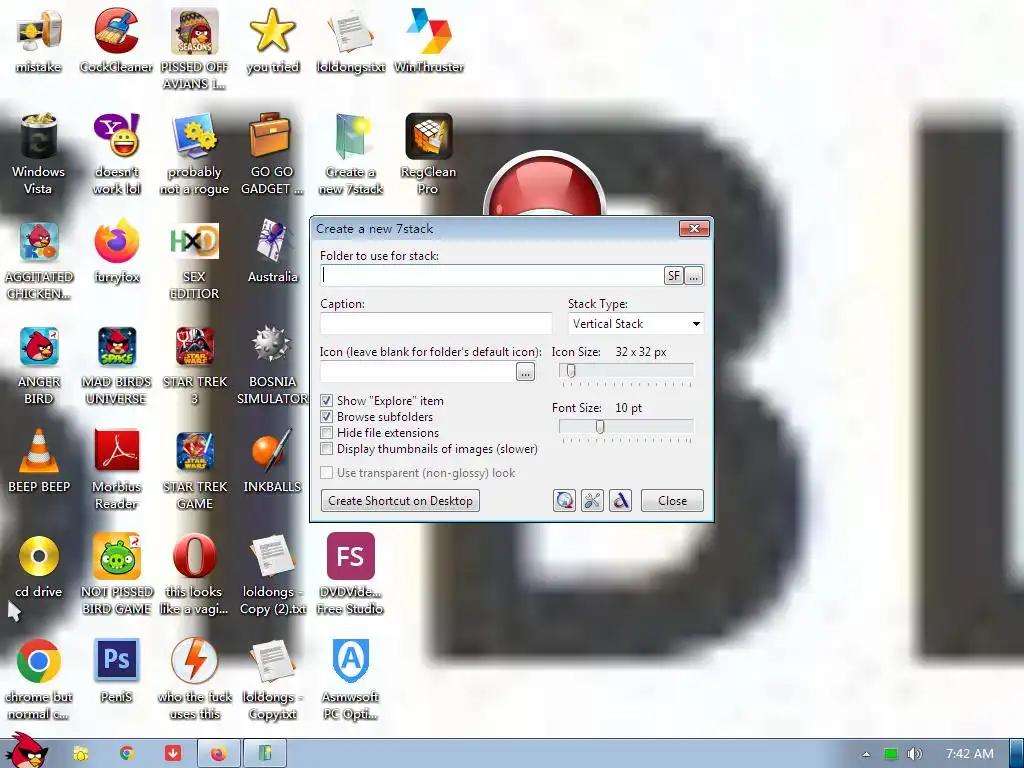Viewport: 1024px width, 768px height.
Task: Click the Photoshop Ps desktop icon
Action: 116,670
